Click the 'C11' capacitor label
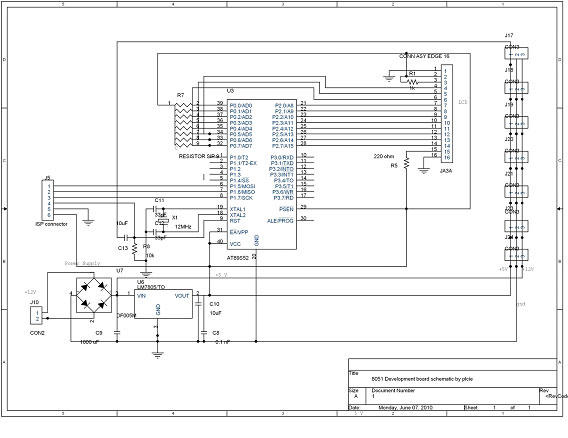This screenshot has height=438, width=568. pos(159,200)
